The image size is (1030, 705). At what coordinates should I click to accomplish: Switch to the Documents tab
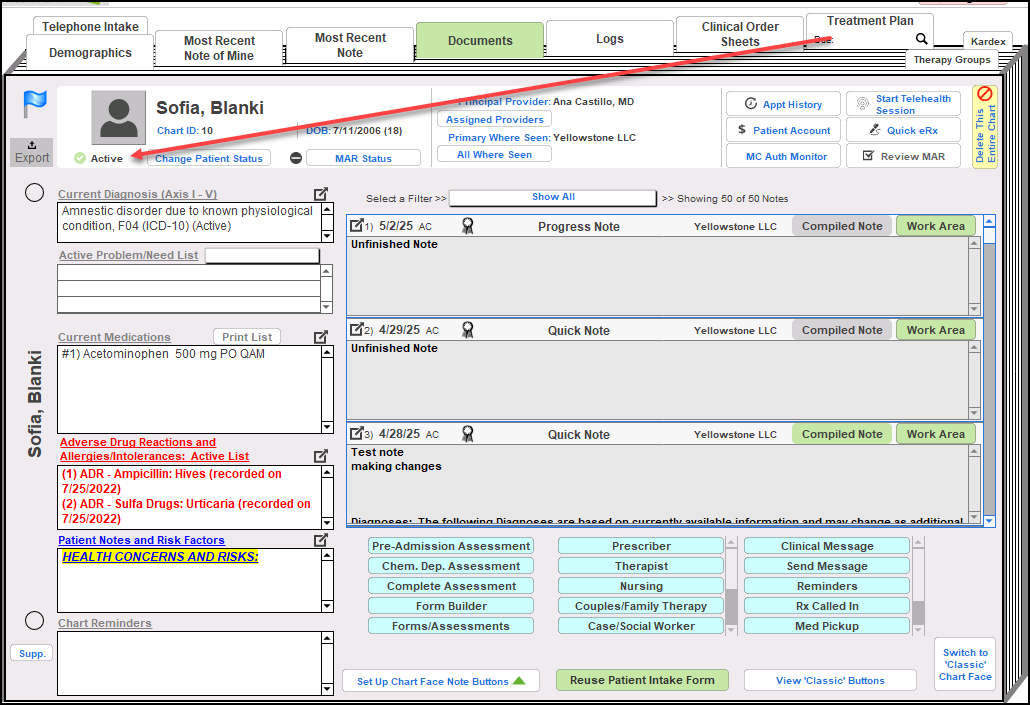point(480,41)
